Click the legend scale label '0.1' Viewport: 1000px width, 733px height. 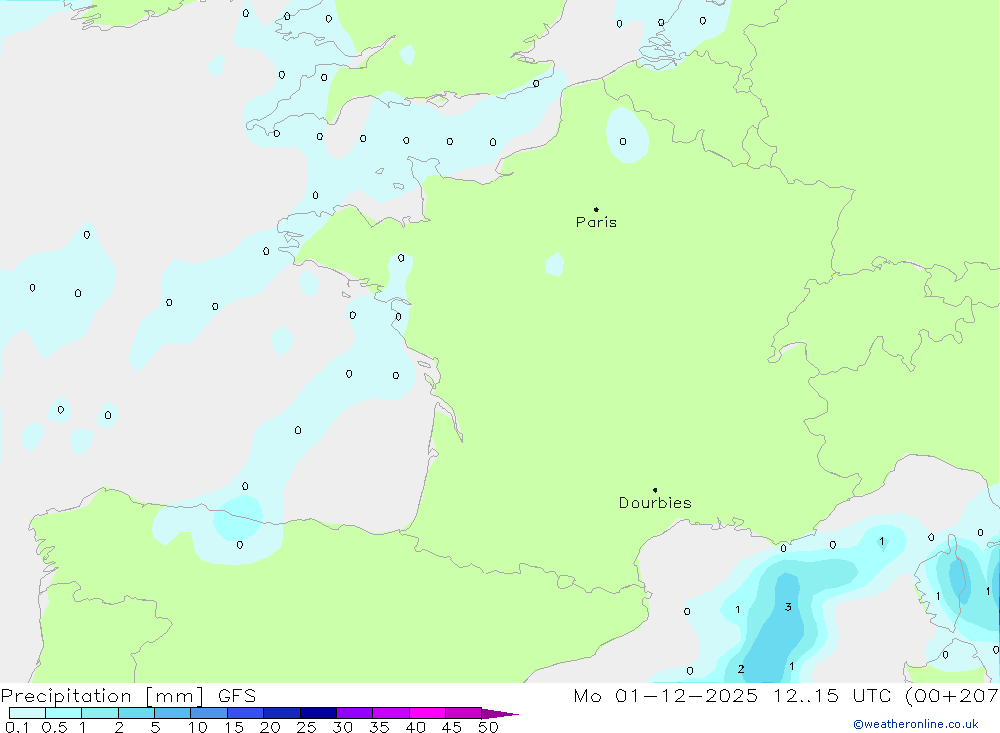click(17, 727)
